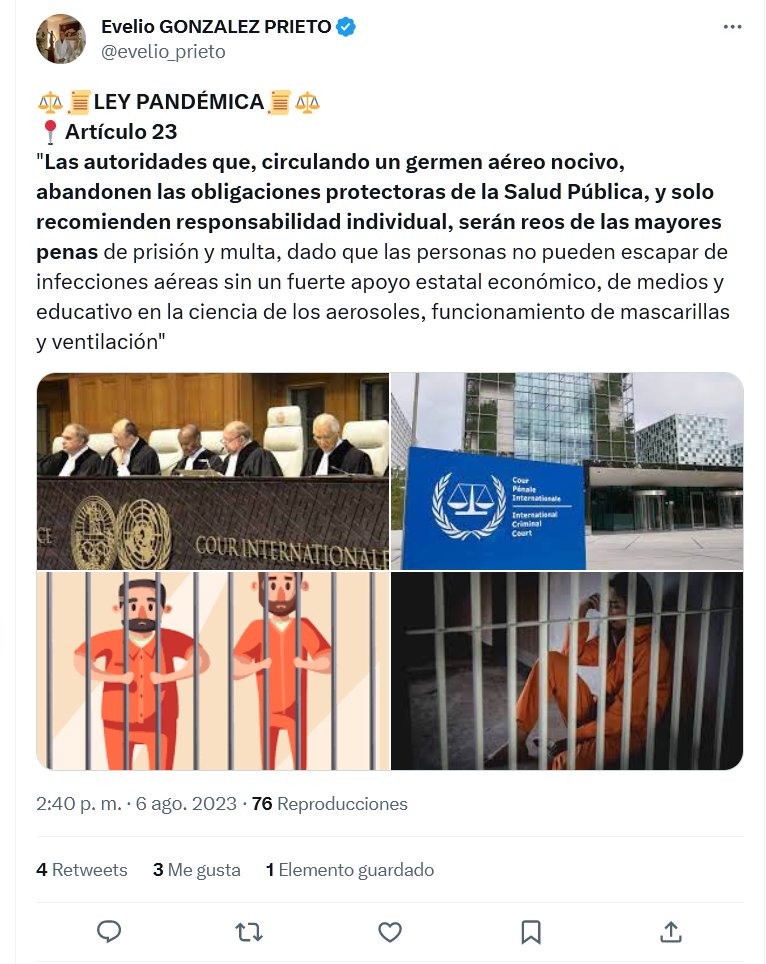Open the share upload icon
Screen dimensions: 766x964
[671, 932]
